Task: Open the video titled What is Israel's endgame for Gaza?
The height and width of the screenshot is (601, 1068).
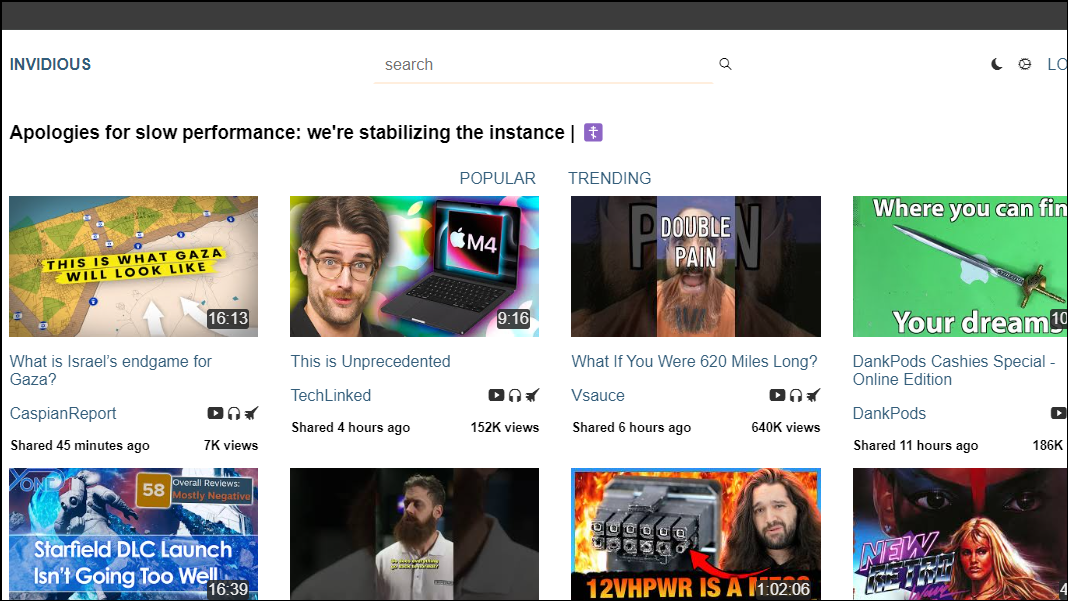Action: point(110,361)
